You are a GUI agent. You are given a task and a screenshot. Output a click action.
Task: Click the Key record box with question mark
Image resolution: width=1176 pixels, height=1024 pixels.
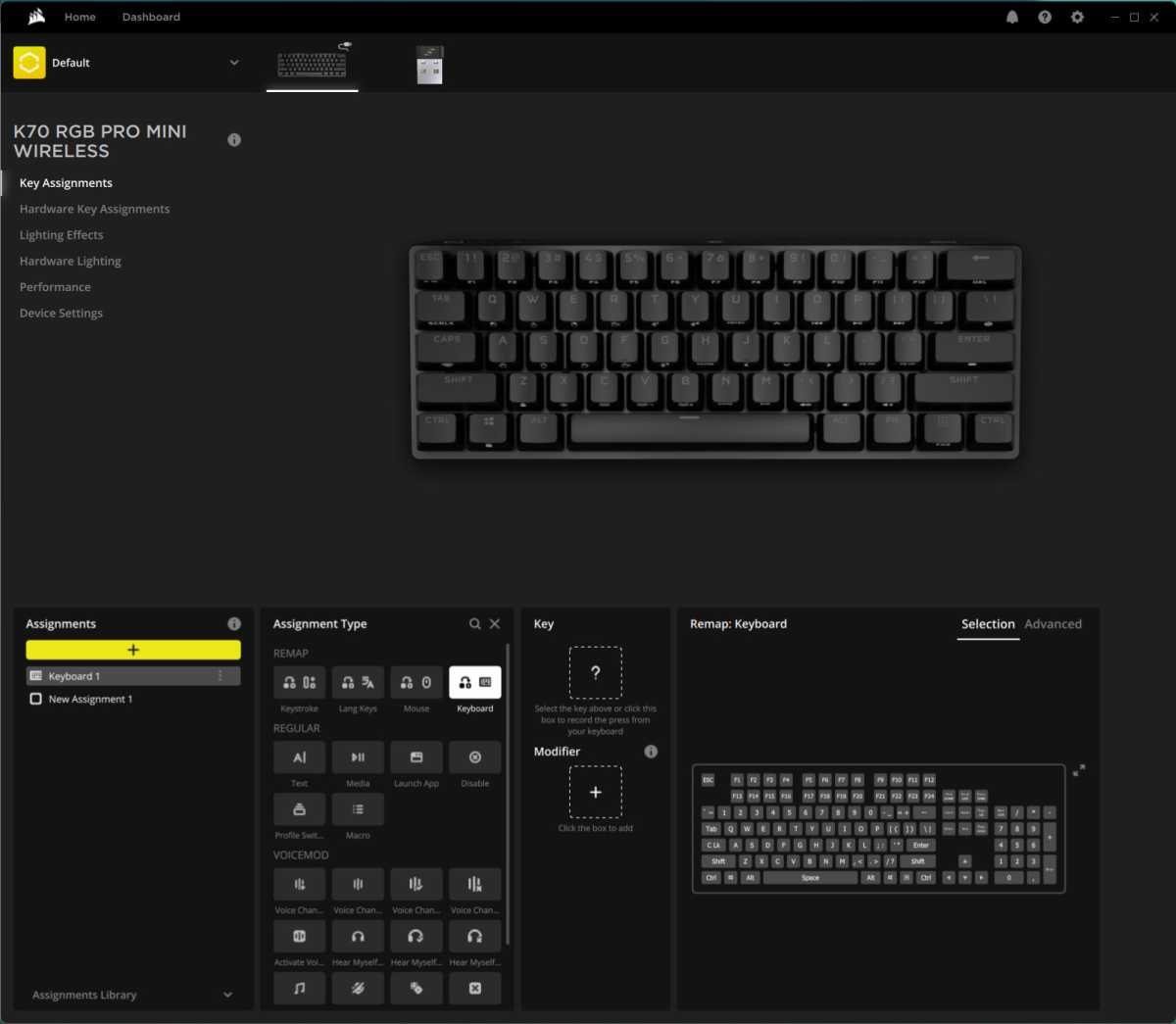[596, 672]
